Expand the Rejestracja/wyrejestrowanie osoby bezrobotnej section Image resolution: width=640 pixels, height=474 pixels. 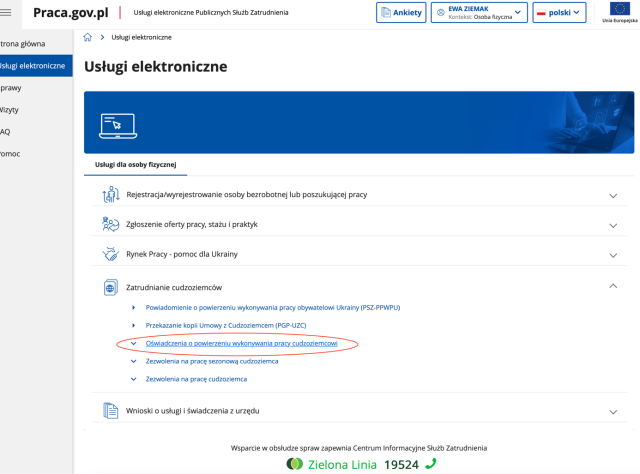(613, 196)
